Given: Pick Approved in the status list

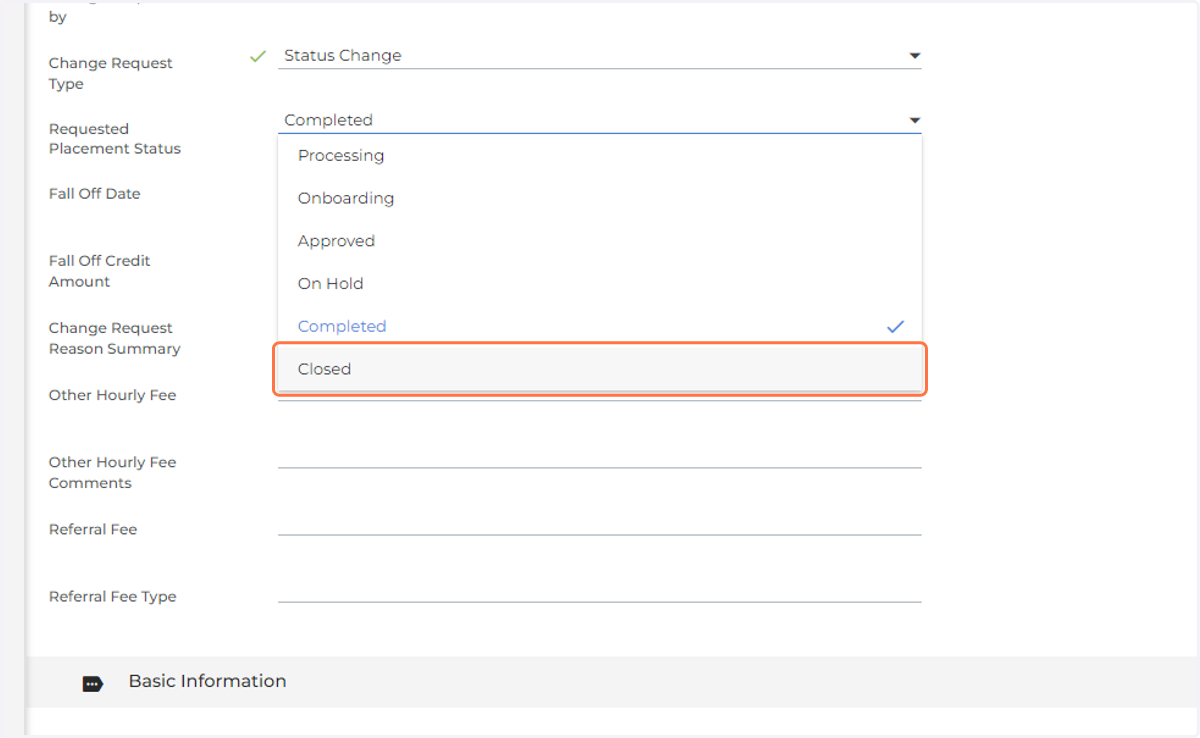Looking at the screenshot, I should [600, 241].
